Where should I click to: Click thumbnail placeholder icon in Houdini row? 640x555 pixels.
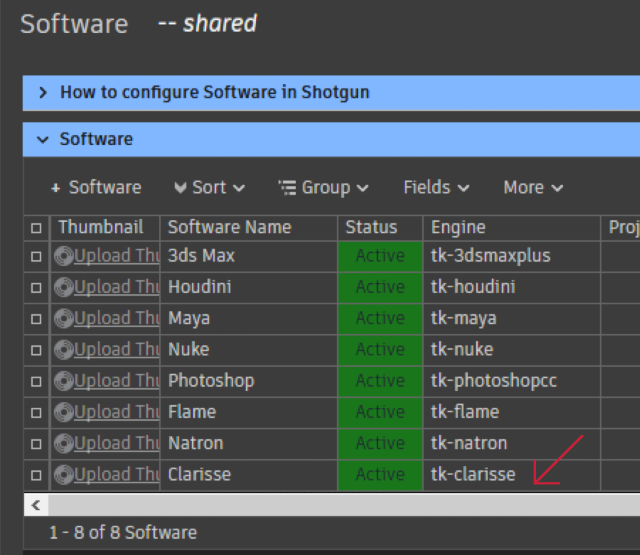[x=64, y=287]
